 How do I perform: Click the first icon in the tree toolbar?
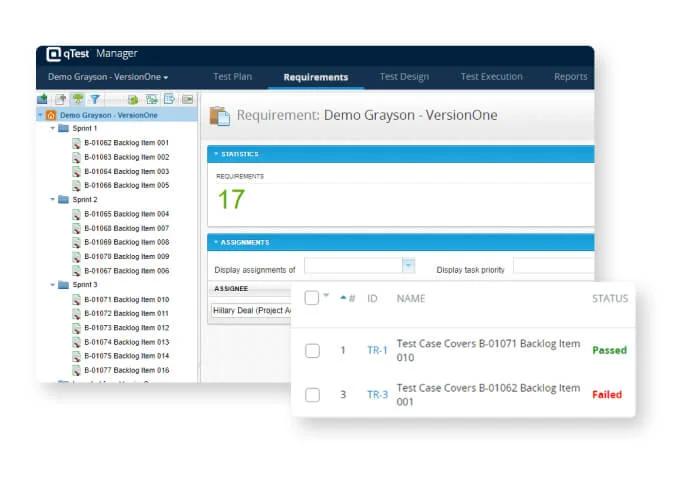(42, 99)
